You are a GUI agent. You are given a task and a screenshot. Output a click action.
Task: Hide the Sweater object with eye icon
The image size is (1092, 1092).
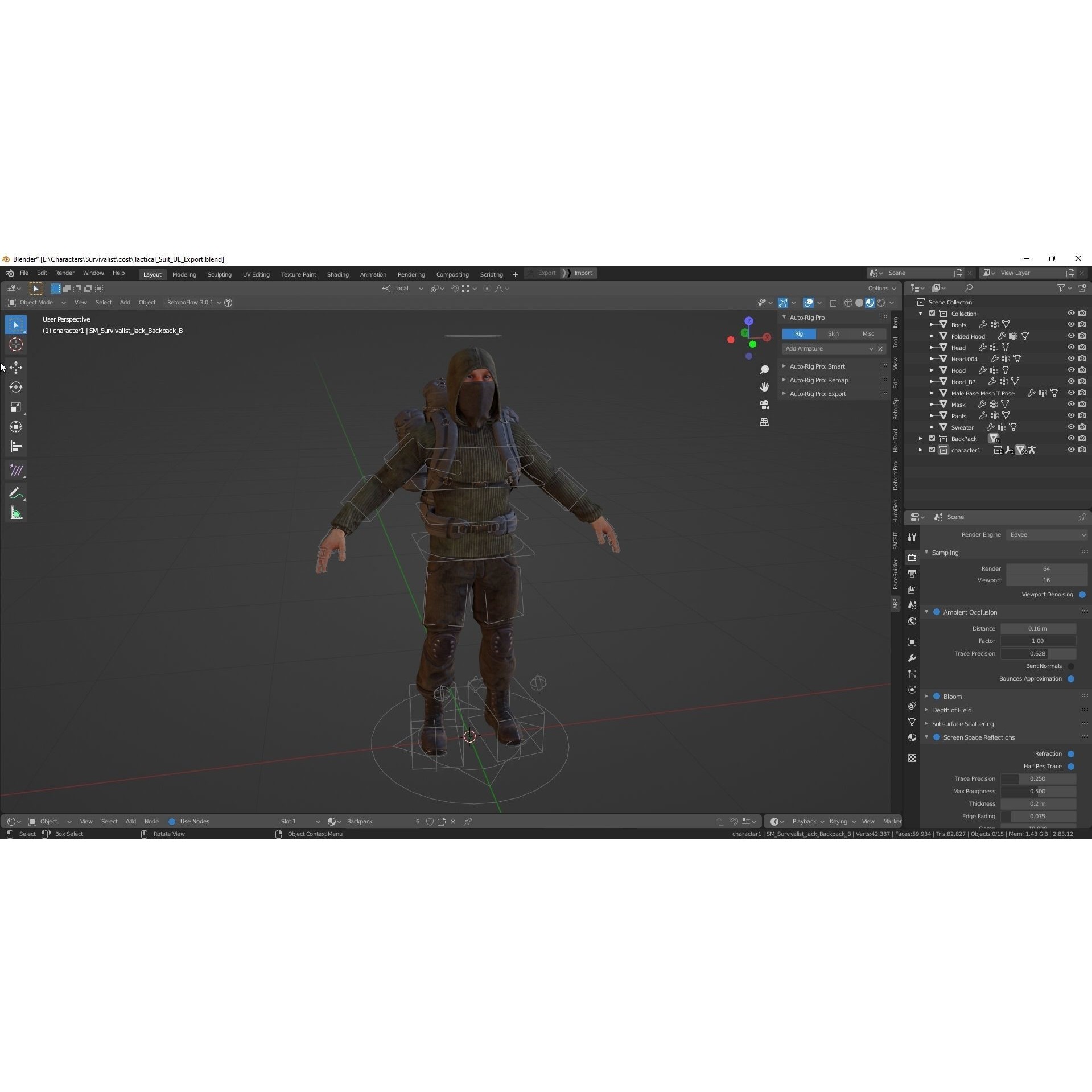pos(1071,427)
